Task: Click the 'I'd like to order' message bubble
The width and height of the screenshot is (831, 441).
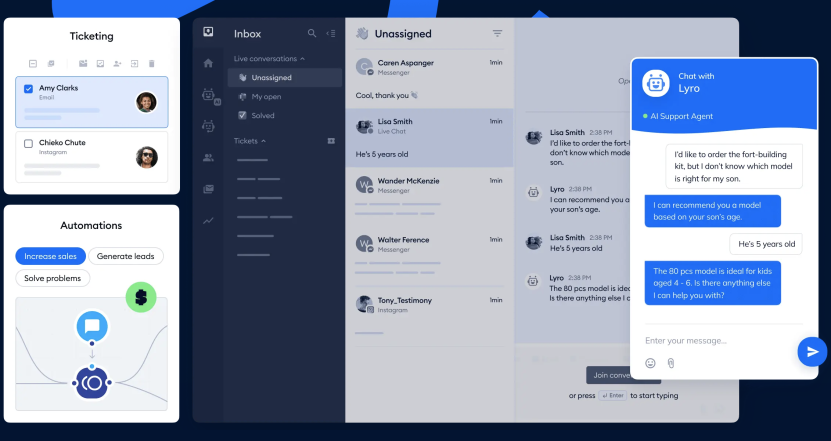Action: [734, 166]
